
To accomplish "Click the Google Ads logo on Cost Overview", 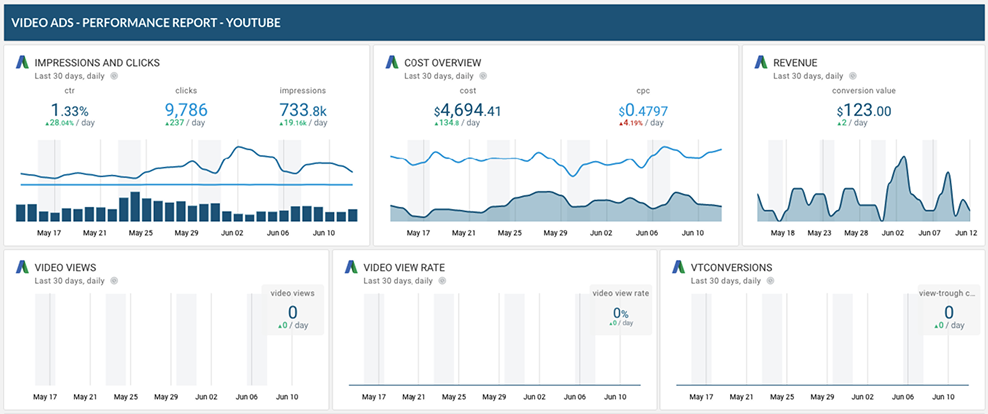I will click(x=392, y=63).
